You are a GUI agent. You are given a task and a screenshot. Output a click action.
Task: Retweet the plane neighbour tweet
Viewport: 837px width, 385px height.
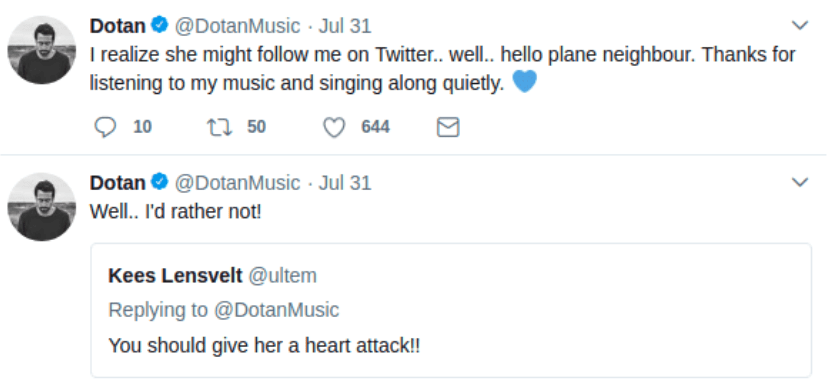[x=219, y=127]
